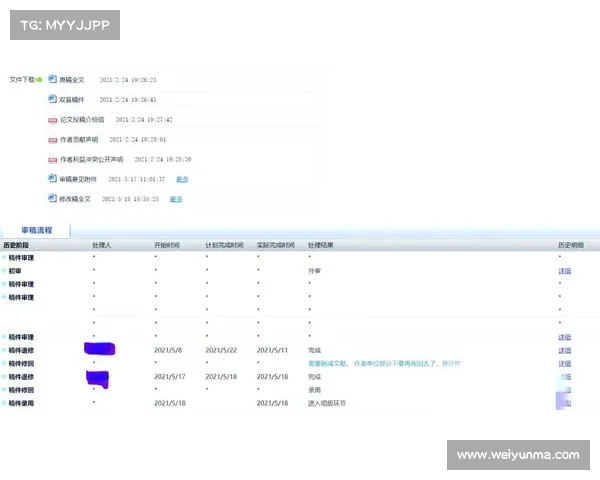Click the 处理结果 column header
600x480 pixels.
click(321, 245)
